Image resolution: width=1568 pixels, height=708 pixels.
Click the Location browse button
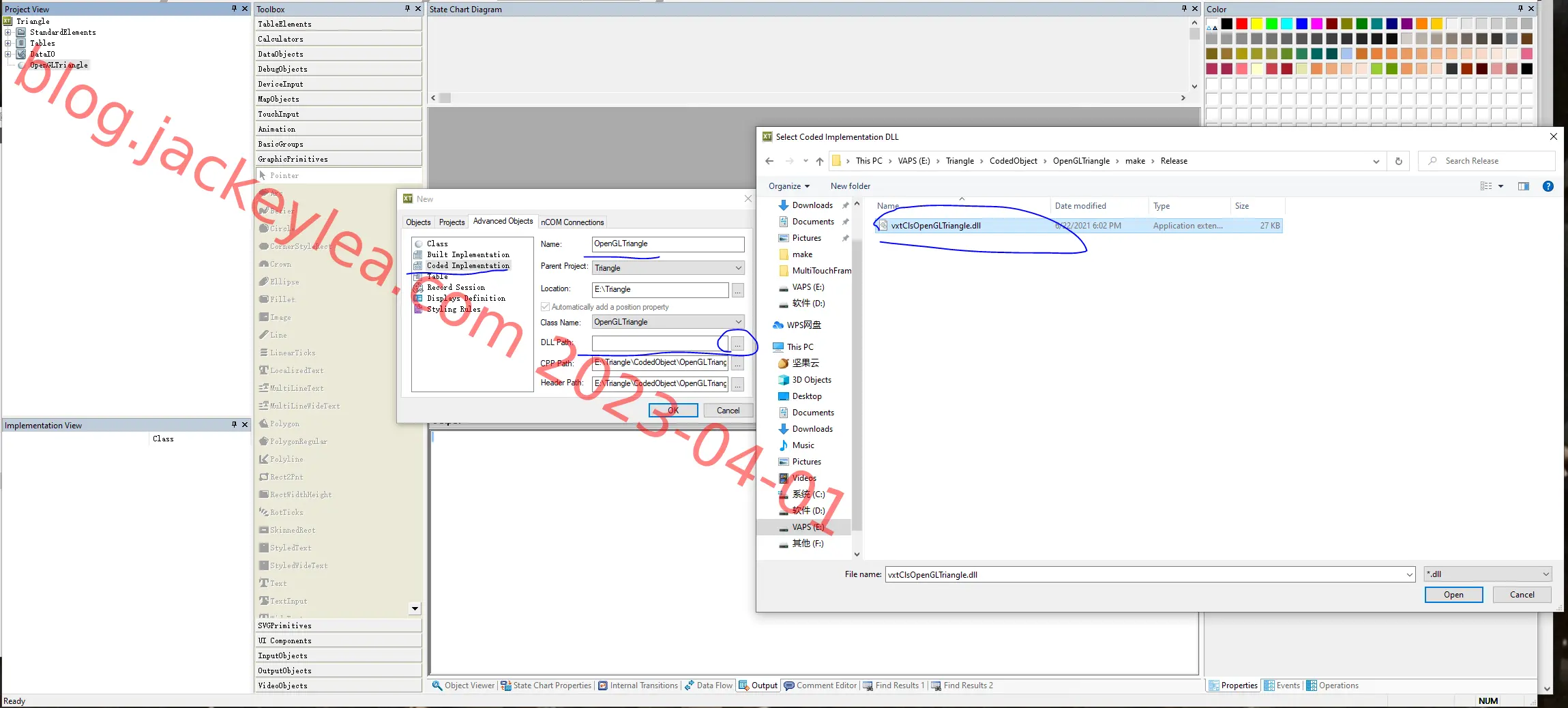coord(737,291)
